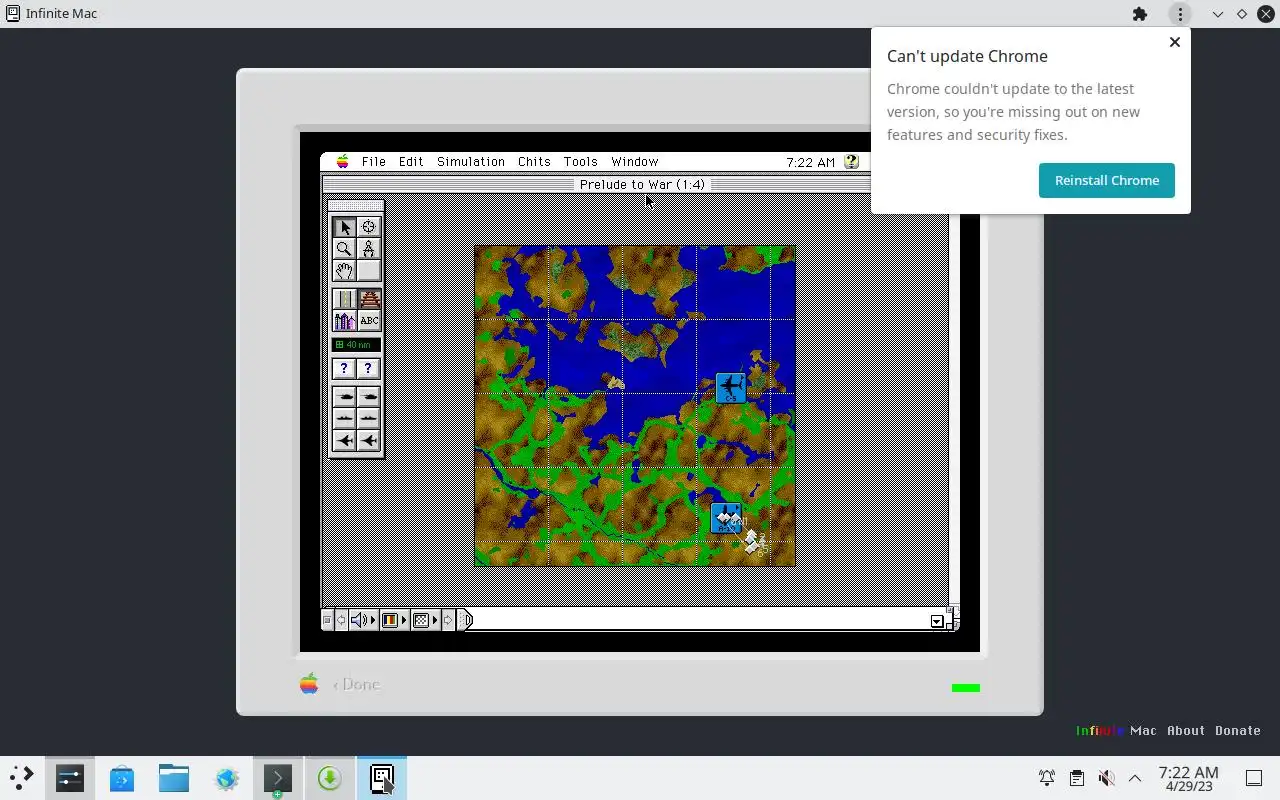
Task: Select the arrow pointer tool
Action: pos(344,228)
